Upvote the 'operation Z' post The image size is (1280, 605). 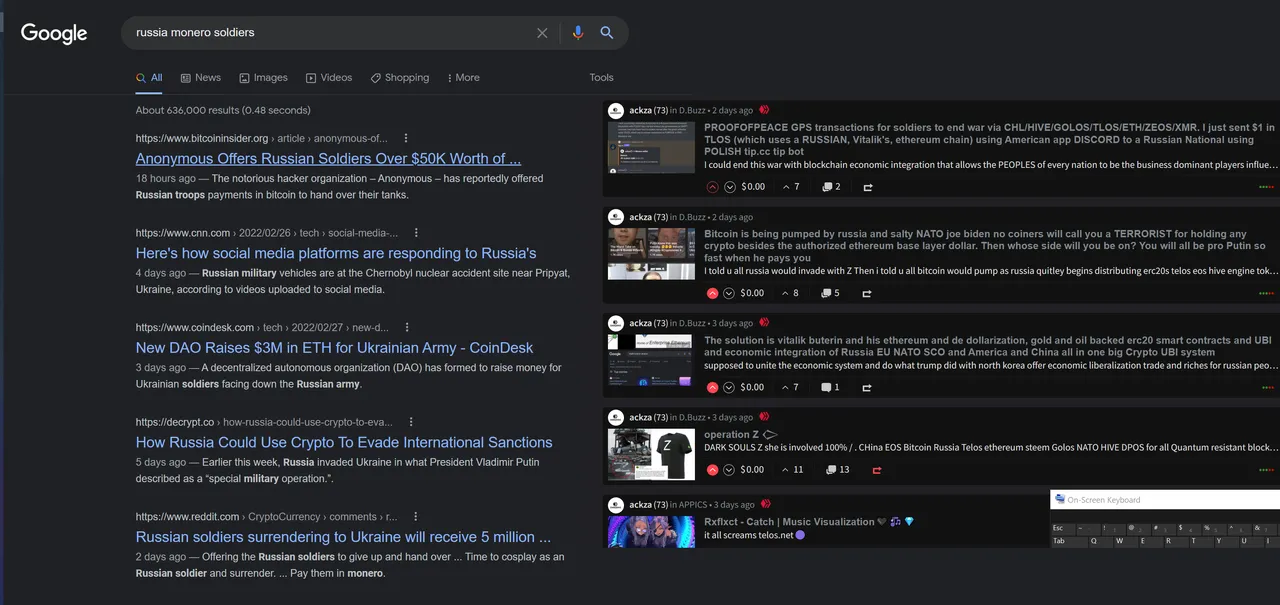point(713,469)
